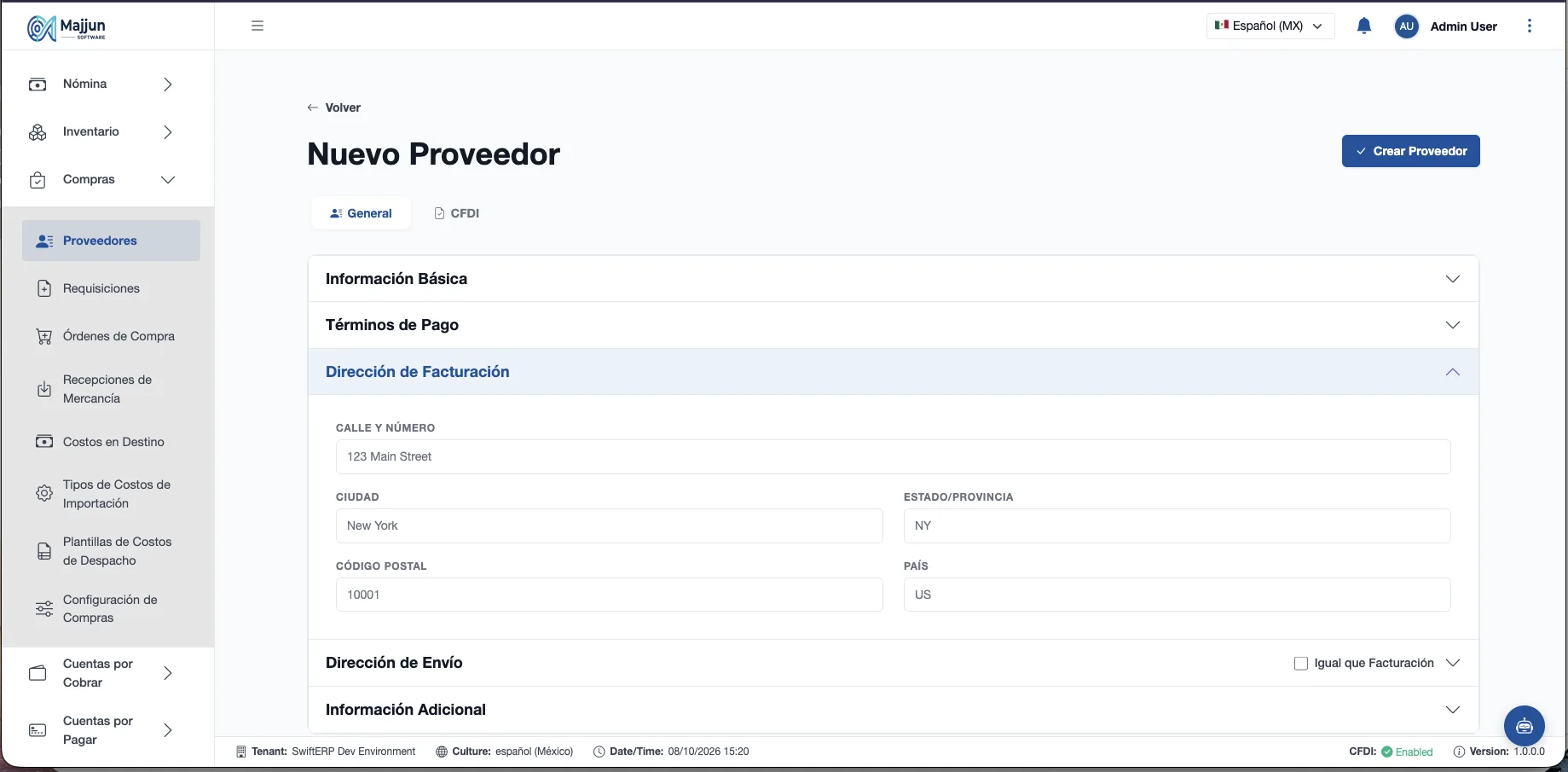
Task: Open the three-dot options menu
Action: (1530, 26)
